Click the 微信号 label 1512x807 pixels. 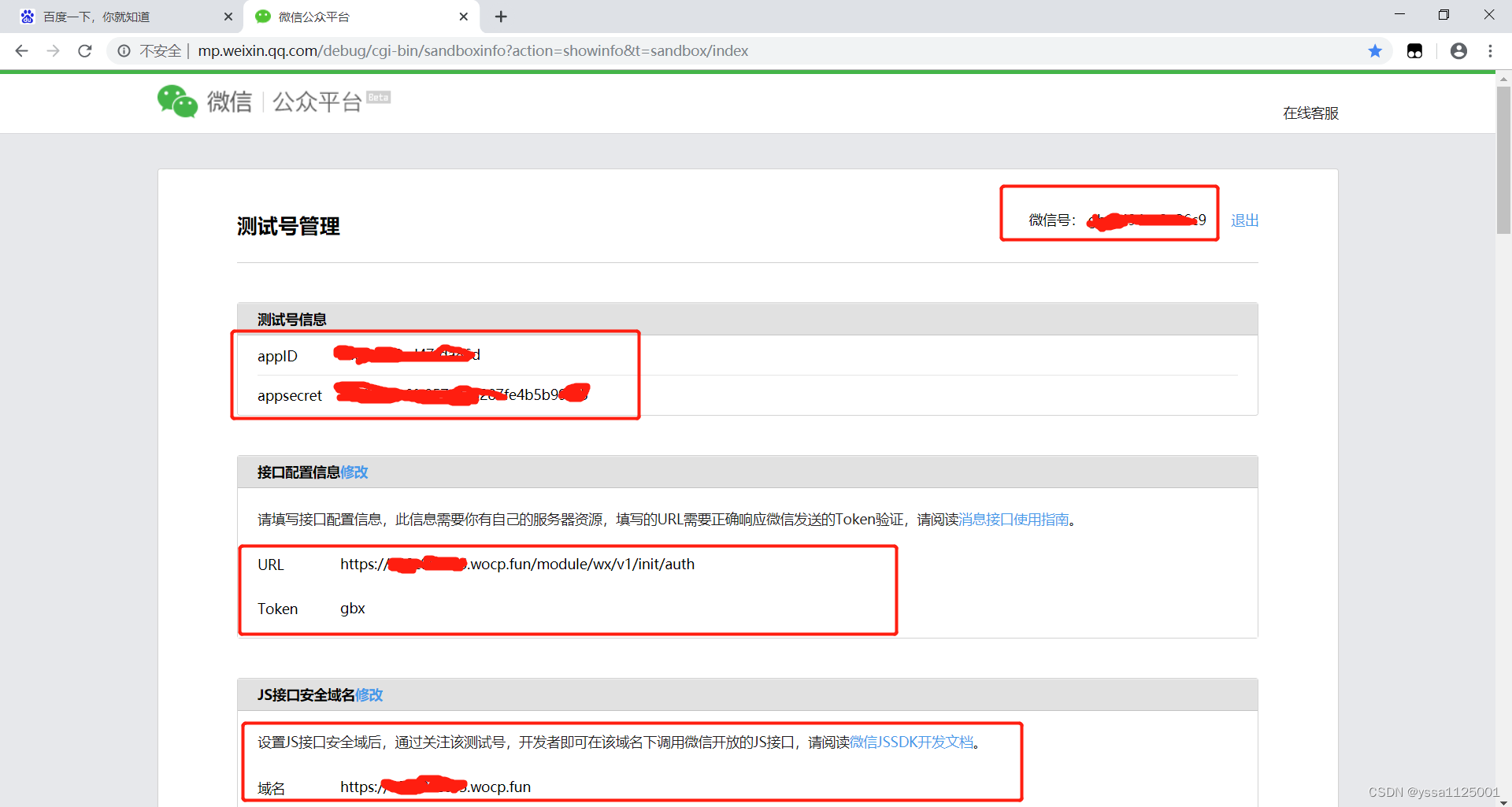point(1052,220)
